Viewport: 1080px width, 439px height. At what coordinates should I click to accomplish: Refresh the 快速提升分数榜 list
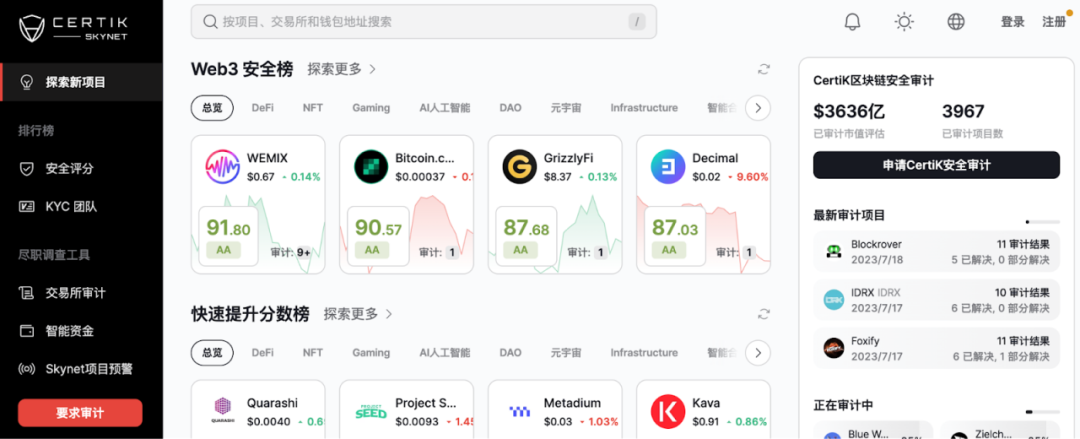coord(763,314)
